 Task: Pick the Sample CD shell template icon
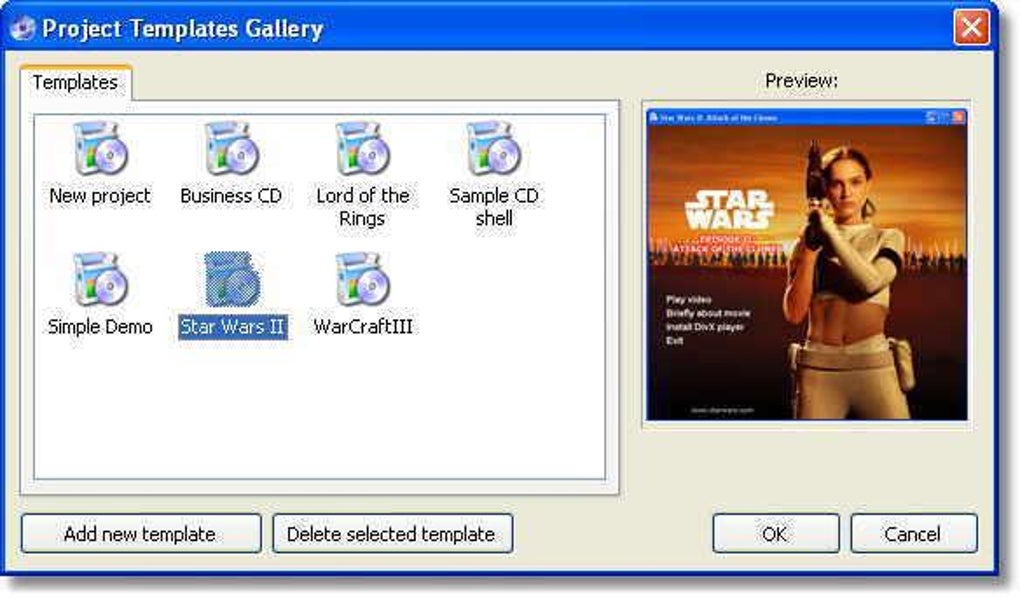pyautogui.click(x=493, y=149)
